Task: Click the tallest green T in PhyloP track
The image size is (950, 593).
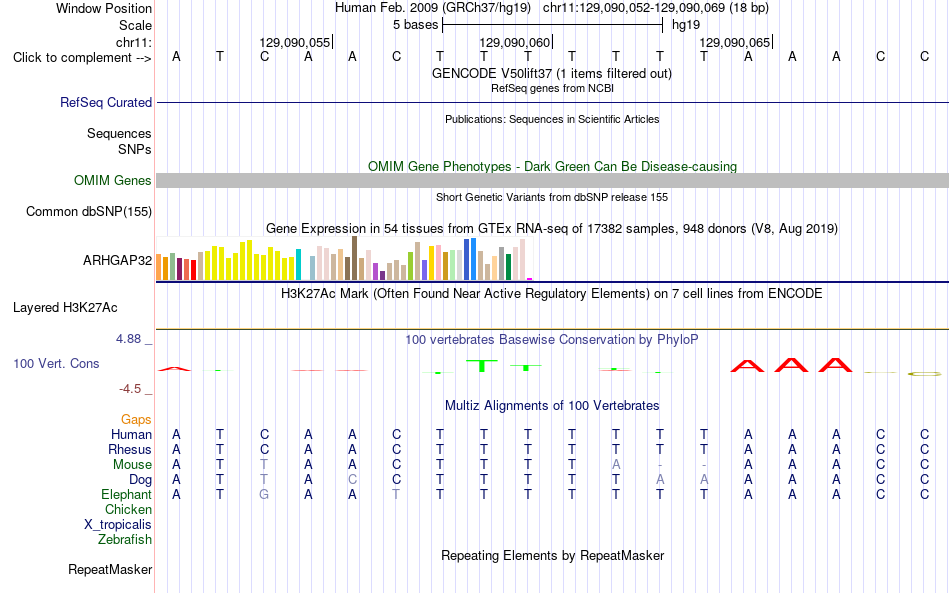Action: click(x=482, y=365)
